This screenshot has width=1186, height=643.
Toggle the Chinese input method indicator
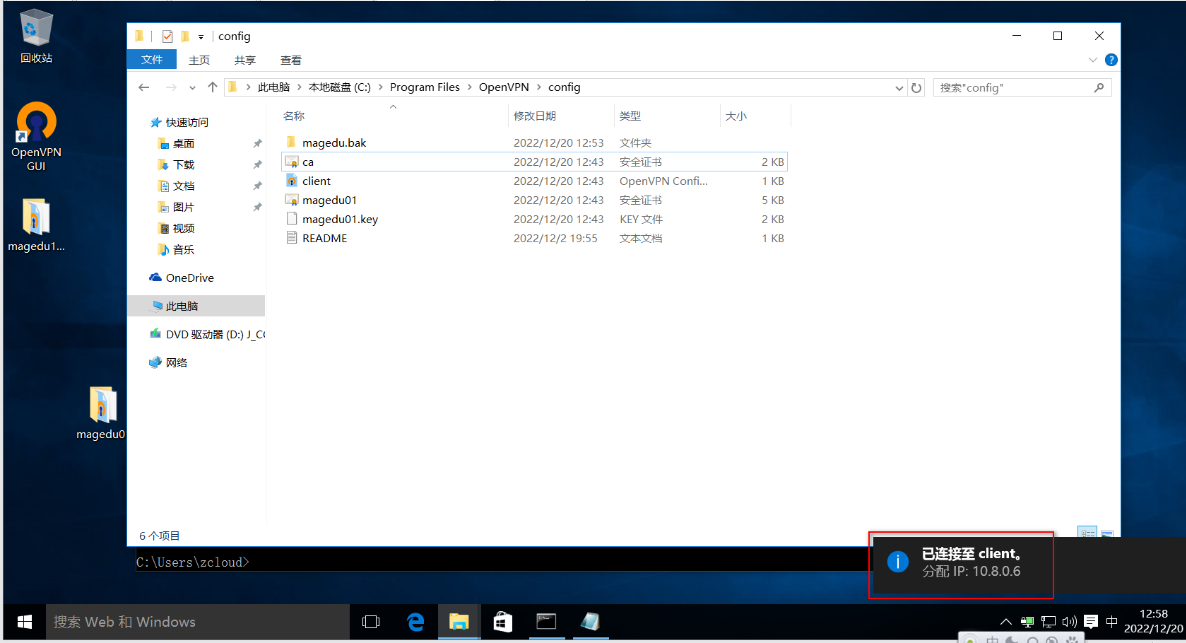[x=1111, y=622]
